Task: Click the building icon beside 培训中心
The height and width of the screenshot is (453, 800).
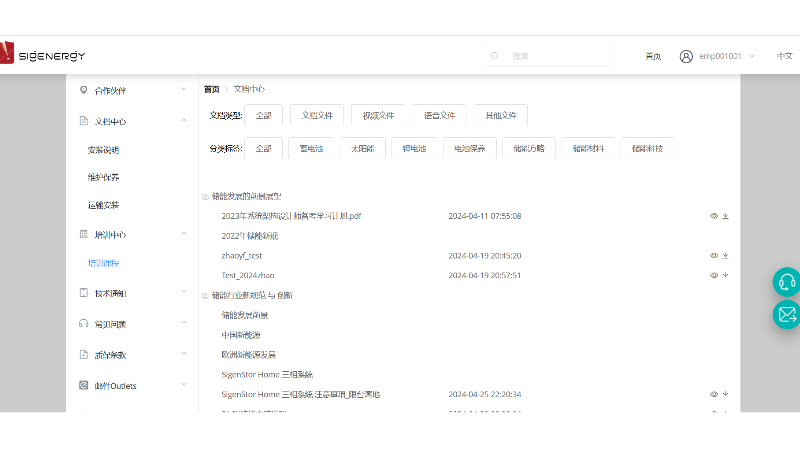Action: (84, 234)
